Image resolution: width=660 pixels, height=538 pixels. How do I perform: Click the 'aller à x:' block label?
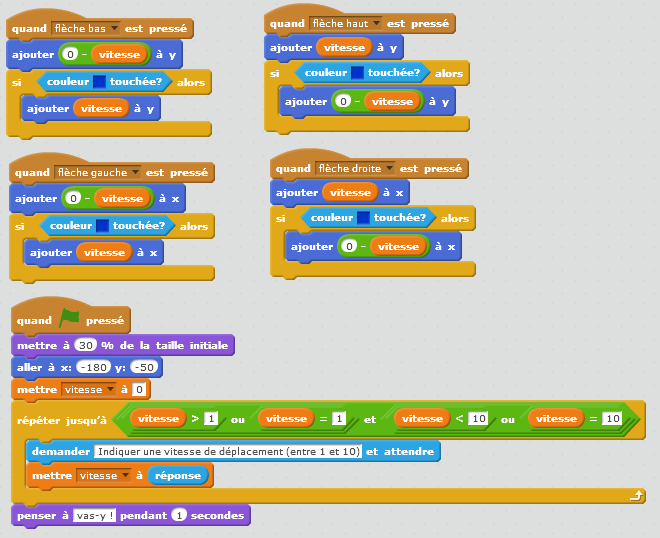pyautogui.click(x=44, y=368)
